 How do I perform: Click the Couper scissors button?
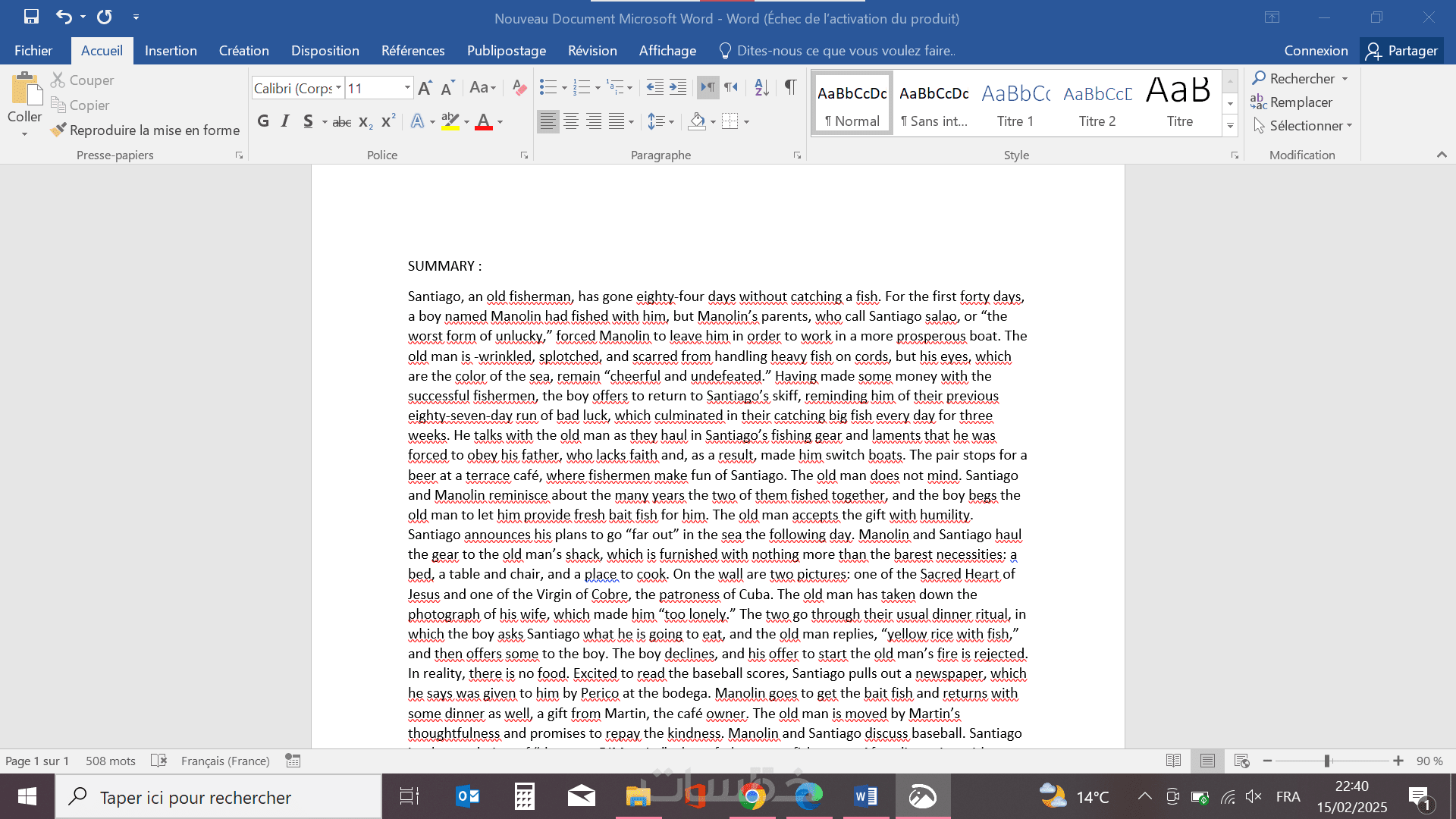(82, 80)
